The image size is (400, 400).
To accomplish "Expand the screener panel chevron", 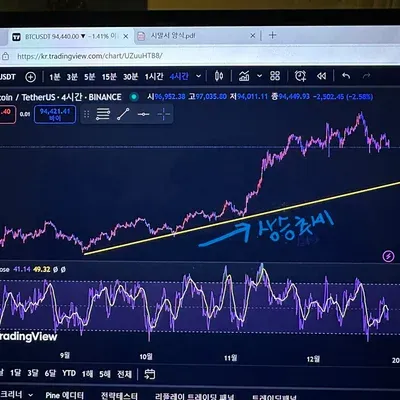I will click(30, 395).
